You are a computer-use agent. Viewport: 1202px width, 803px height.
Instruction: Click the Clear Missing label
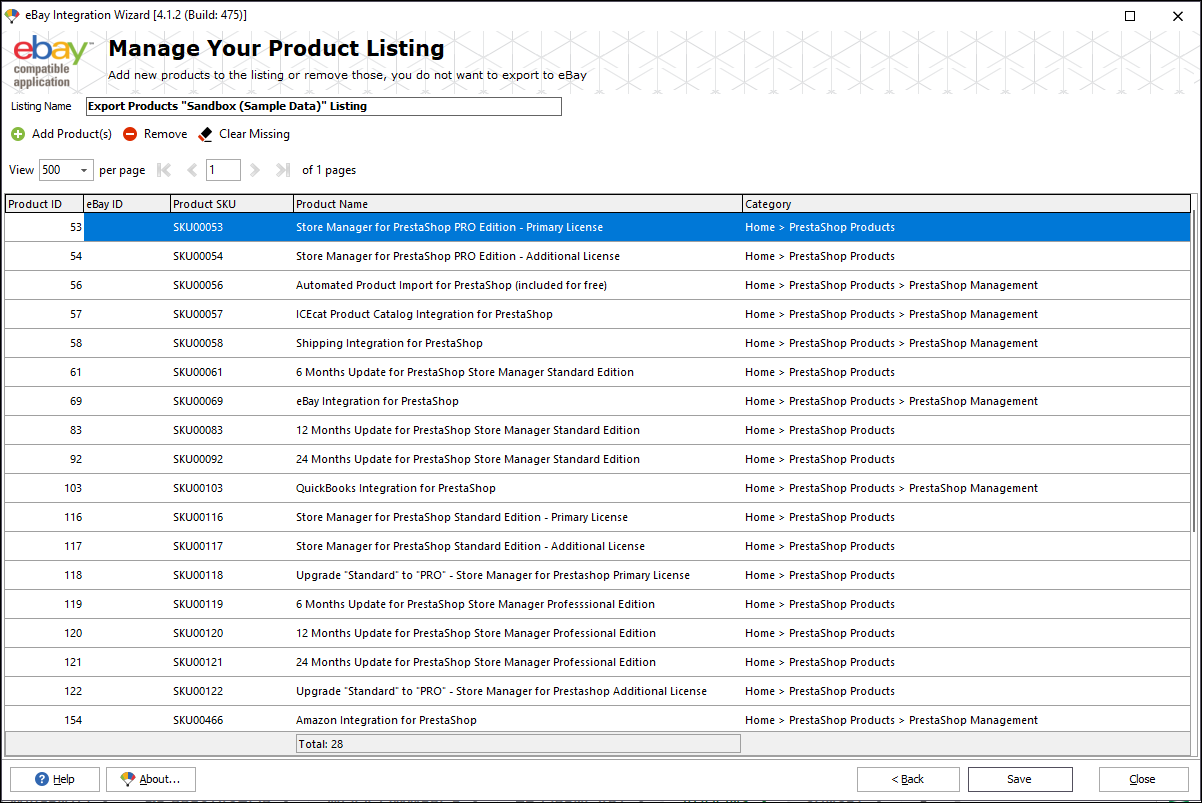point(254,134)
